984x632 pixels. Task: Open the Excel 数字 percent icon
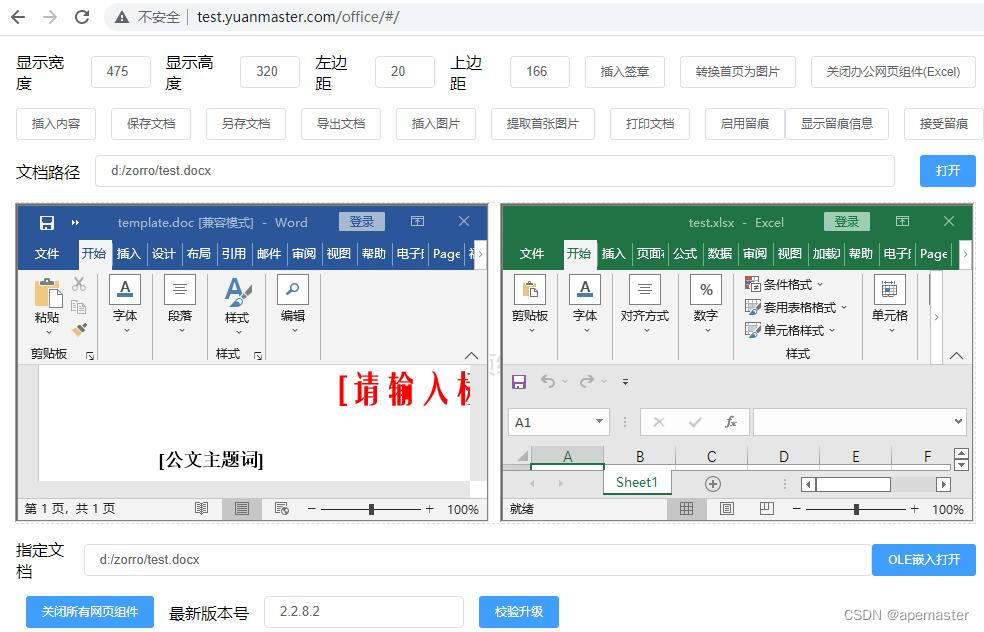click(x=706, y=290)
